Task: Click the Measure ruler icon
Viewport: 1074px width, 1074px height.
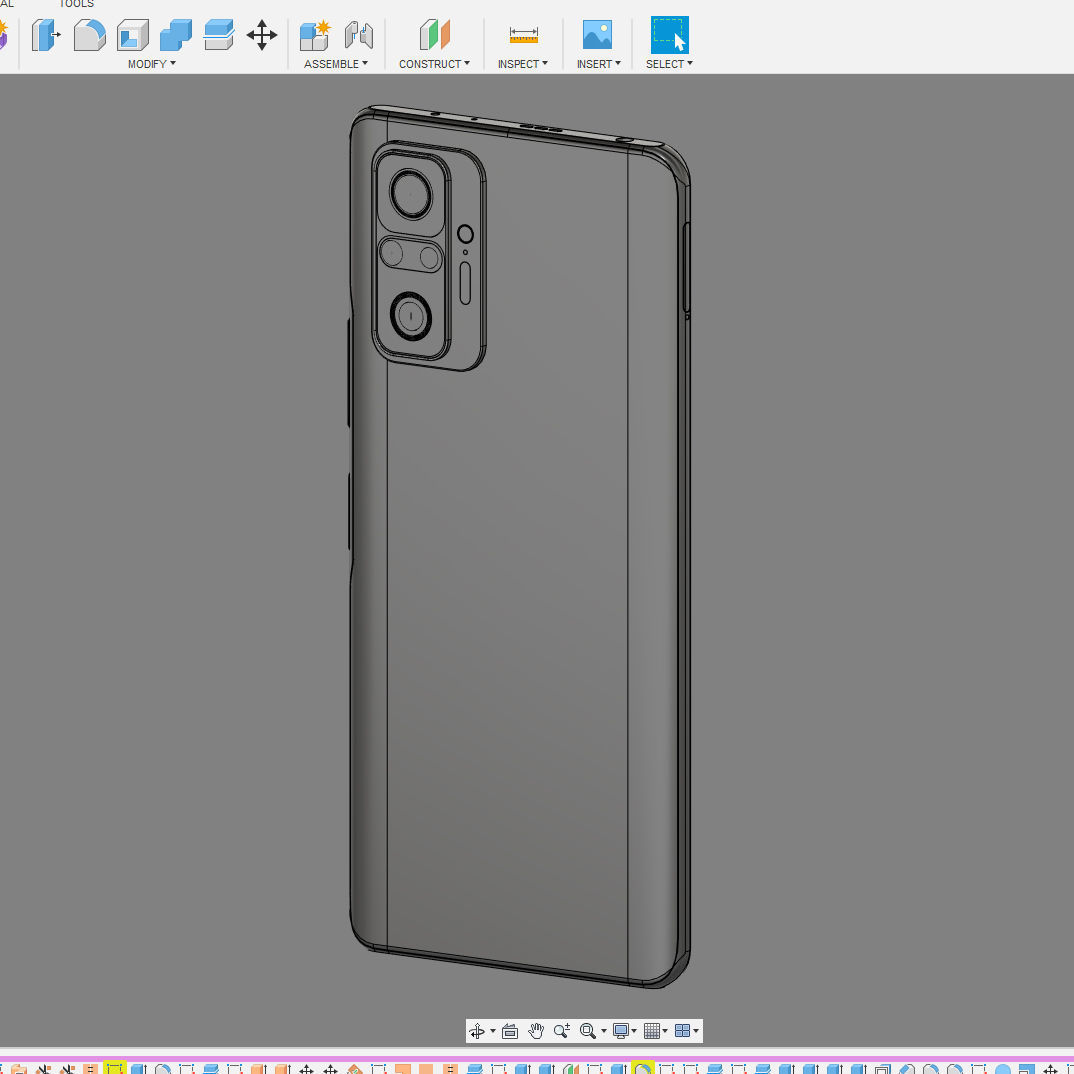Action: coord(523,35)
